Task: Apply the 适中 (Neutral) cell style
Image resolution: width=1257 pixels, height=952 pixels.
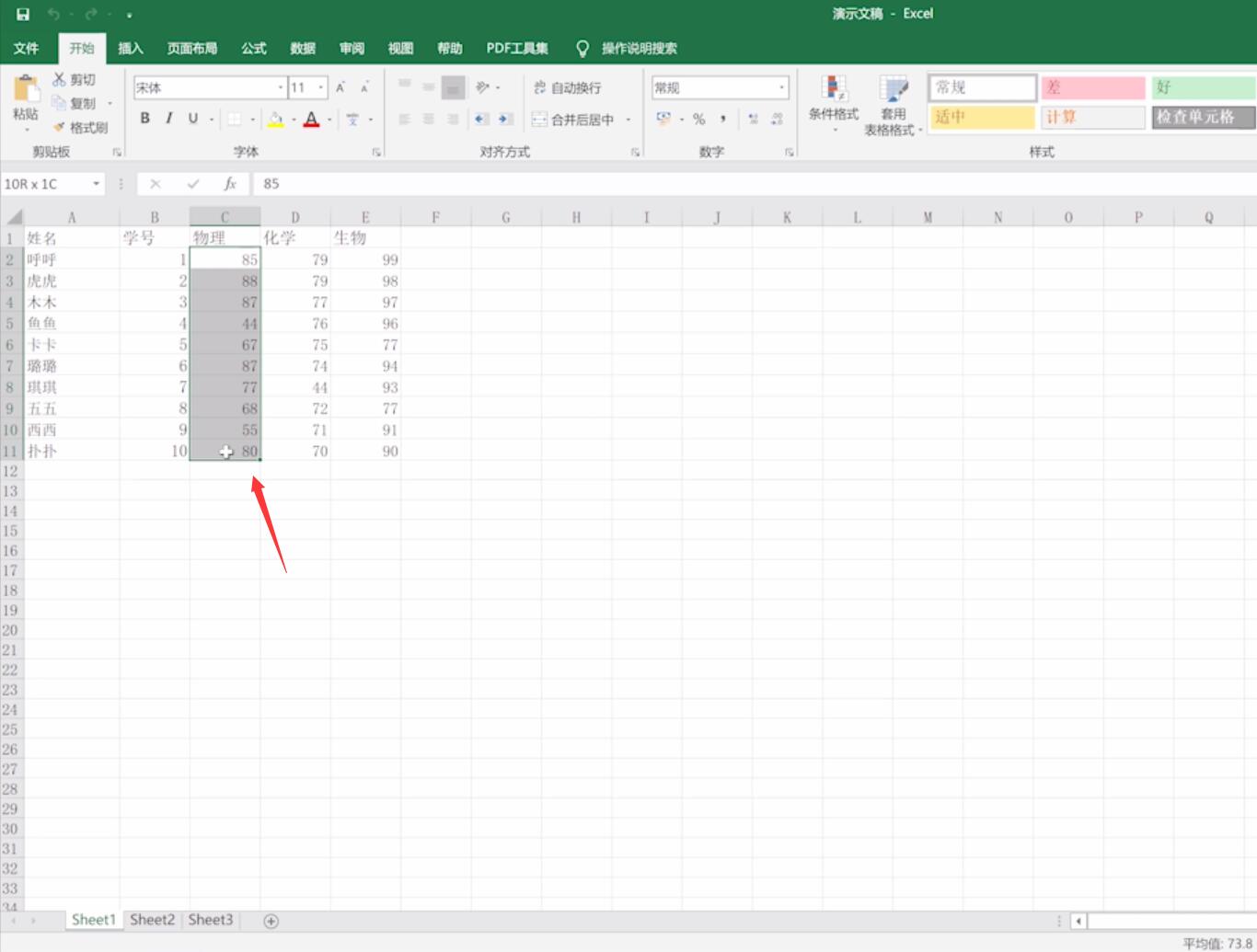Action: coord(983,117)
